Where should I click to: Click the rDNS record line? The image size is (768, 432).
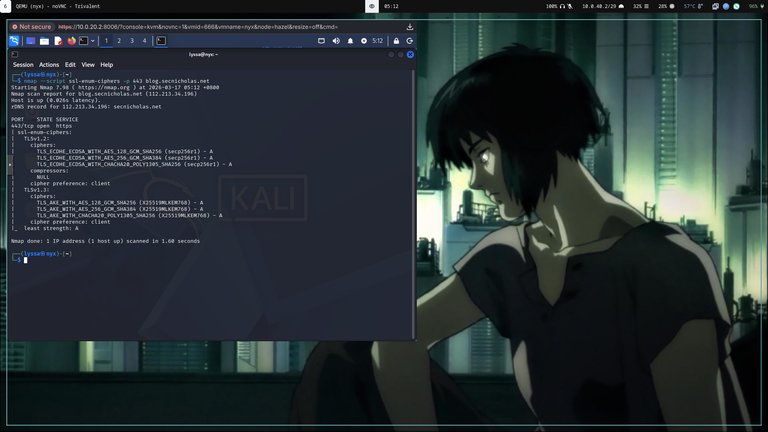[x=86, y=107]
